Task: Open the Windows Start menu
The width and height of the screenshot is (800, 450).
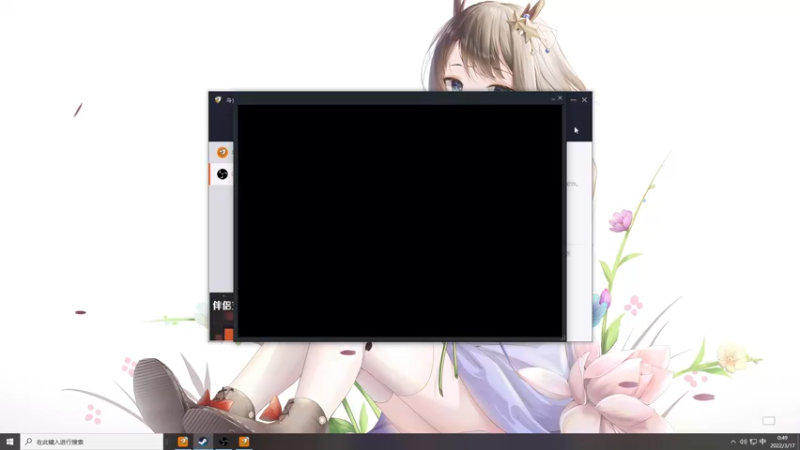Action: (10, 442)
